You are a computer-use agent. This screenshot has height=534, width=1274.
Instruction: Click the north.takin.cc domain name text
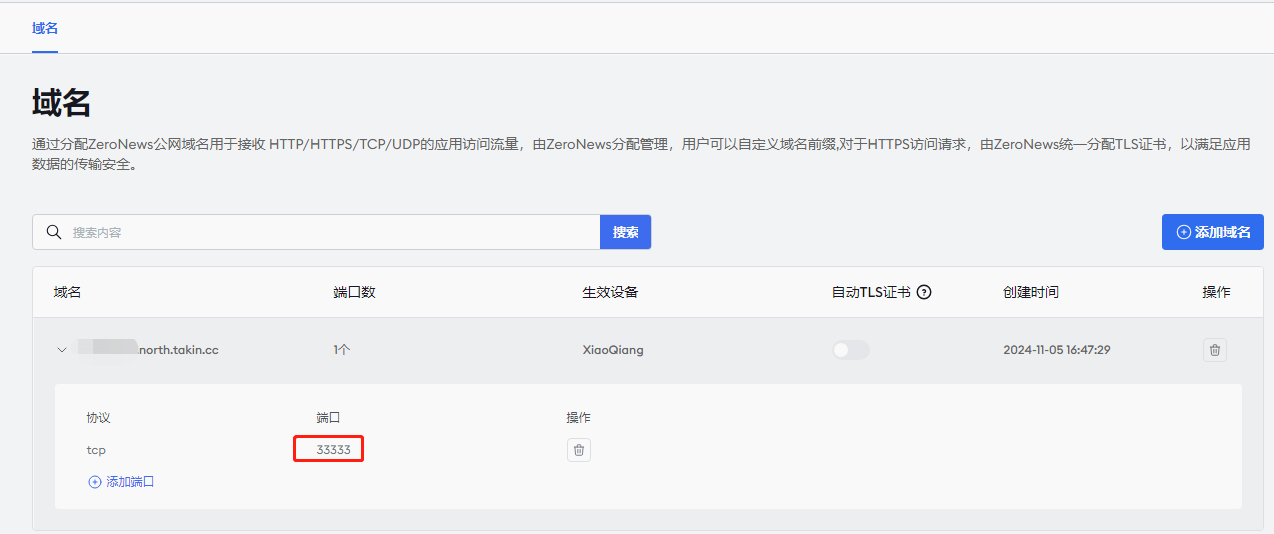pos(179,350)
